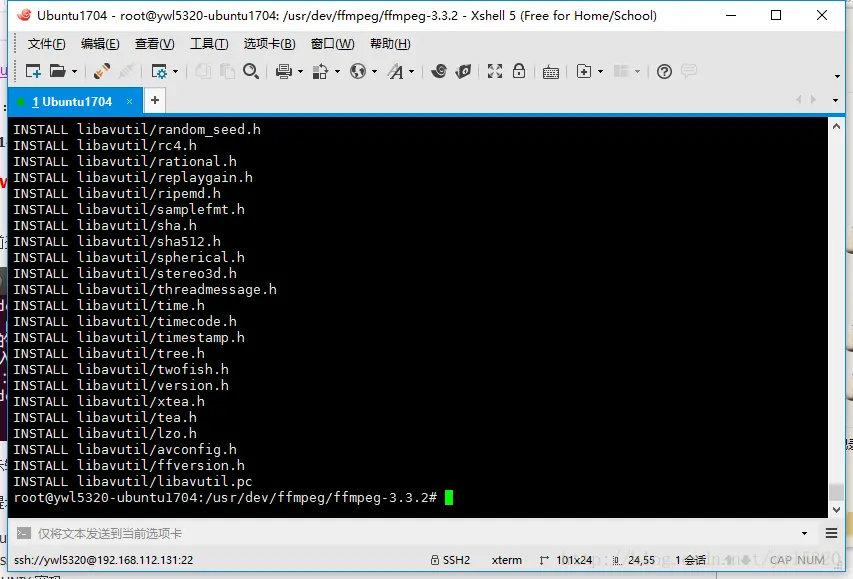Click the Lock screen padlock icon
This screenshot has height=579, width=853.
519,71
